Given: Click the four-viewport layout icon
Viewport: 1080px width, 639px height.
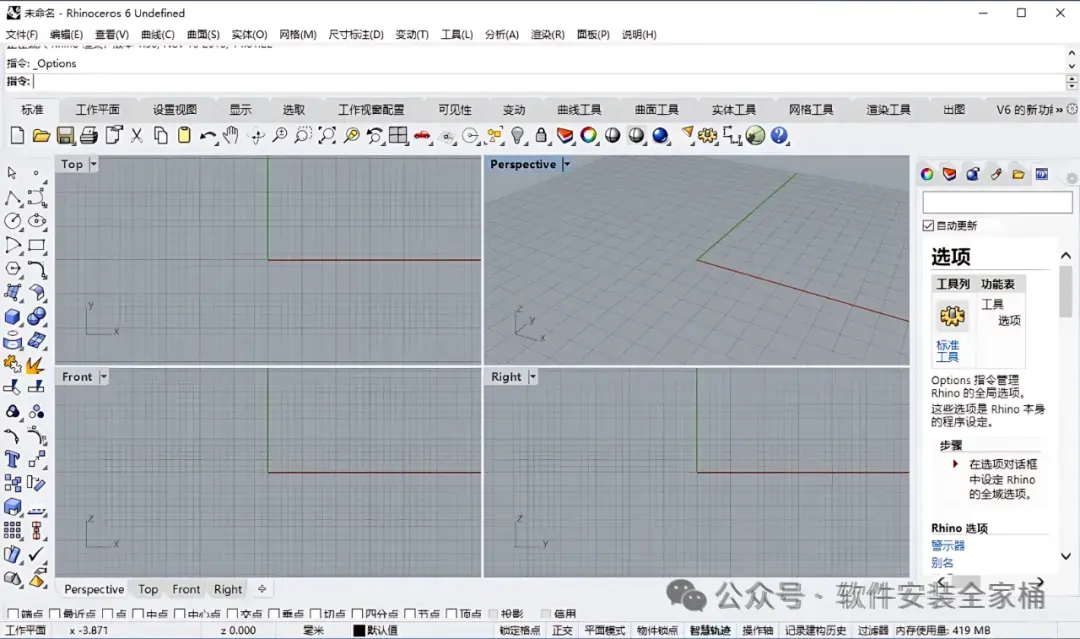Looking at the screenshot, I should click(x=398, y=136).
